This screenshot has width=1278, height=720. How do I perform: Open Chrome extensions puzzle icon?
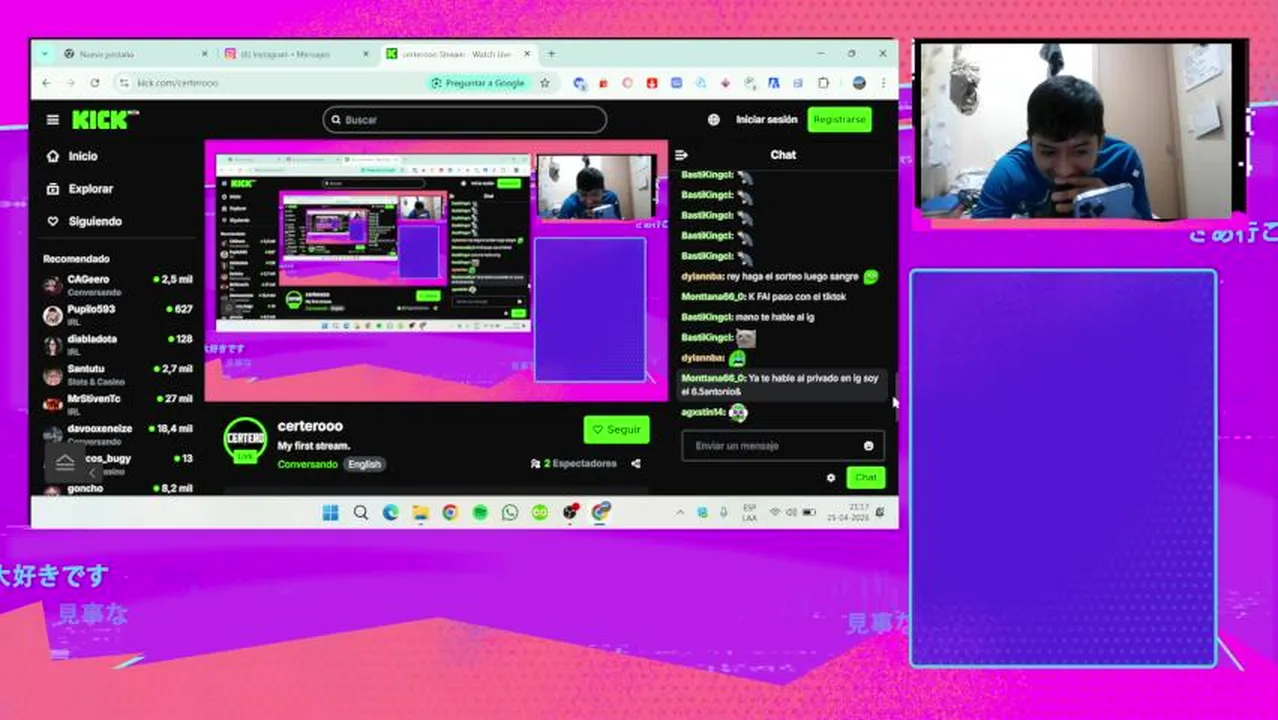click(824, 83)
